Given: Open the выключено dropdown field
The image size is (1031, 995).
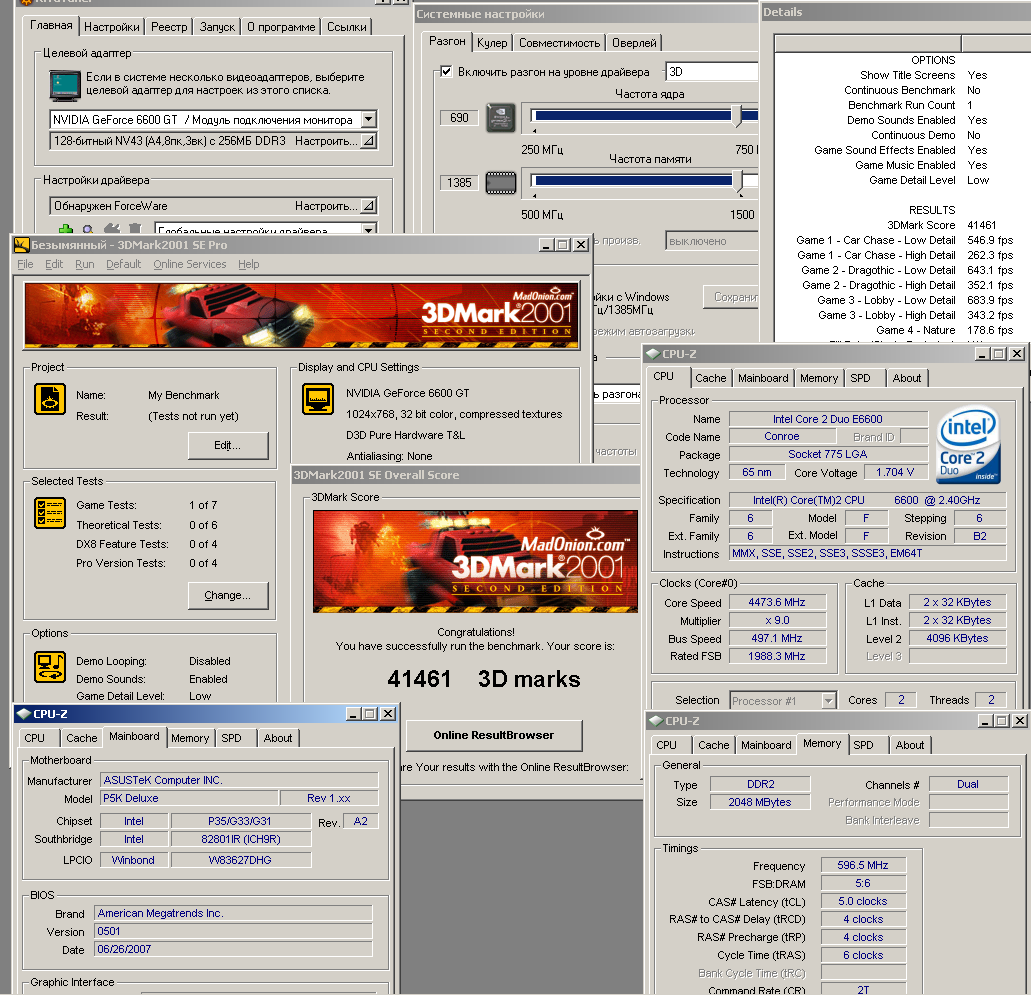Looking at the screenshot, I should 711,241.
